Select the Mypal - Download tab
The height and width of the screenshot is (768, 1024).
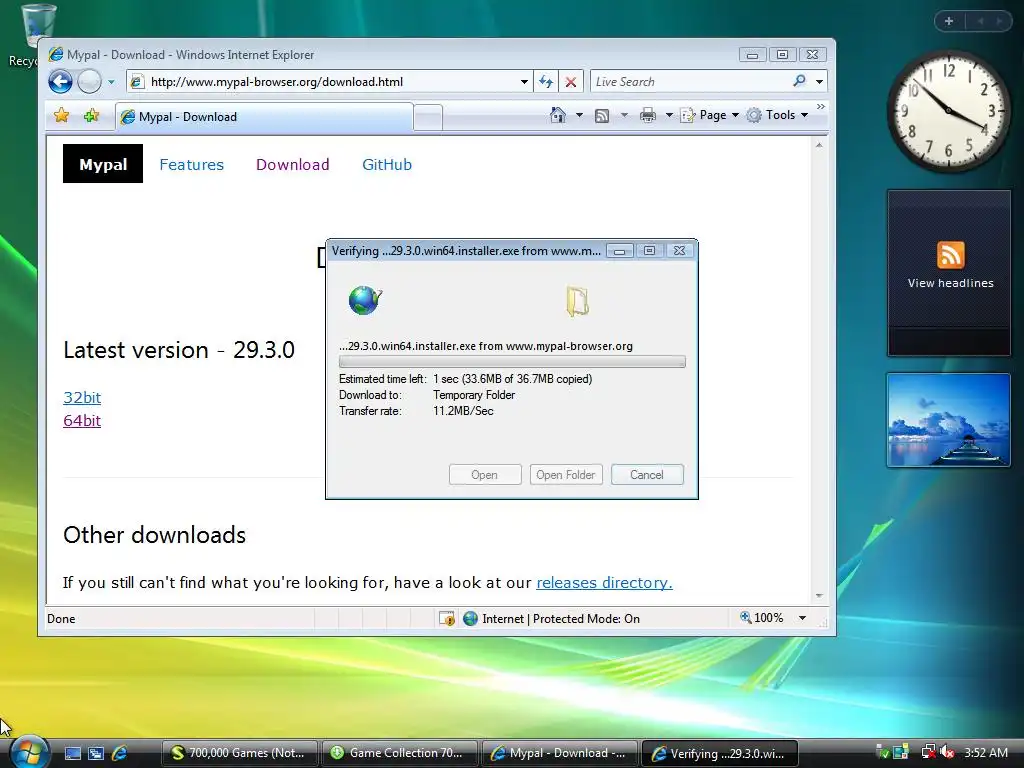[264, 117]
